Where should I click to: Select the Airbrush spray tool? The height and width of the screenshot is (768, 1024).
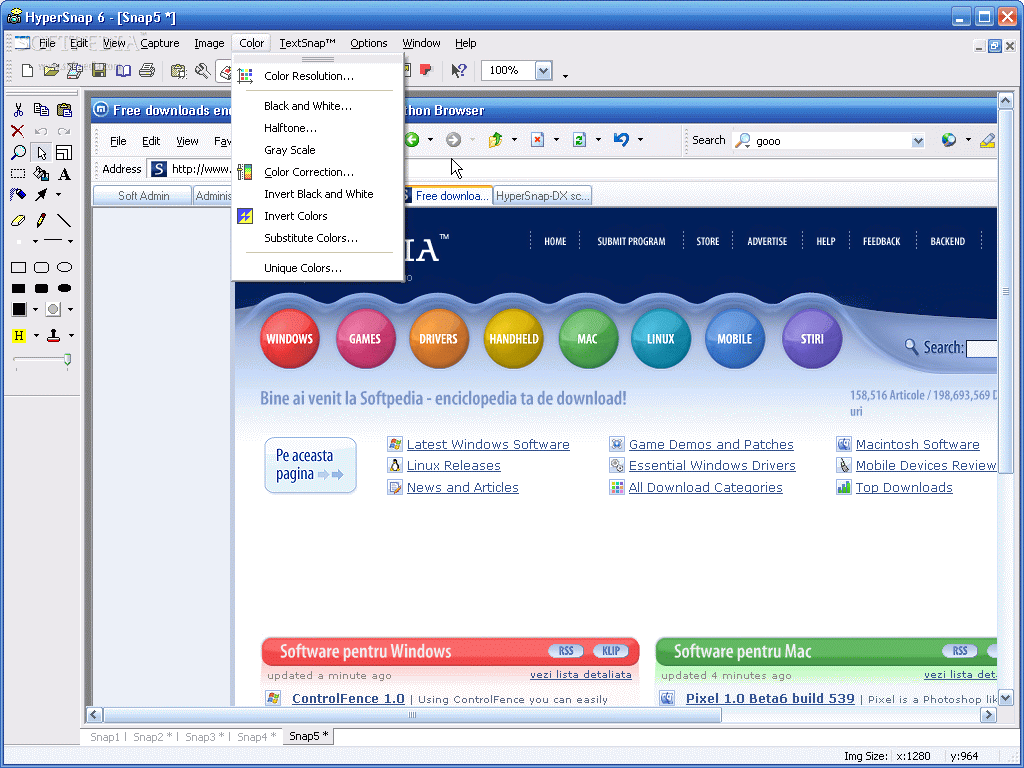coord(18,195)
